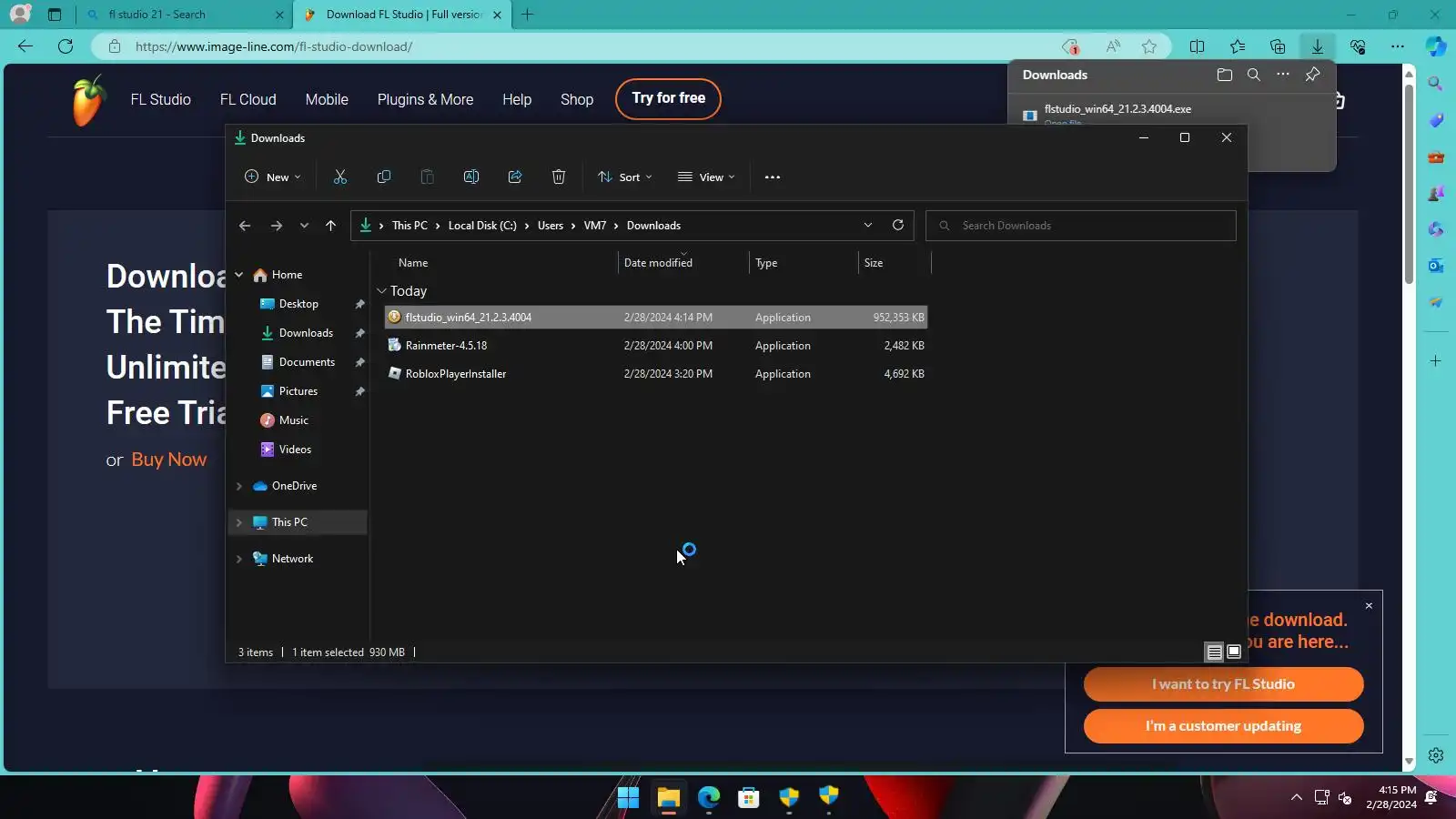Open Plugins & More menu on website
The image size is (1456, 819).
click(425, 100)
